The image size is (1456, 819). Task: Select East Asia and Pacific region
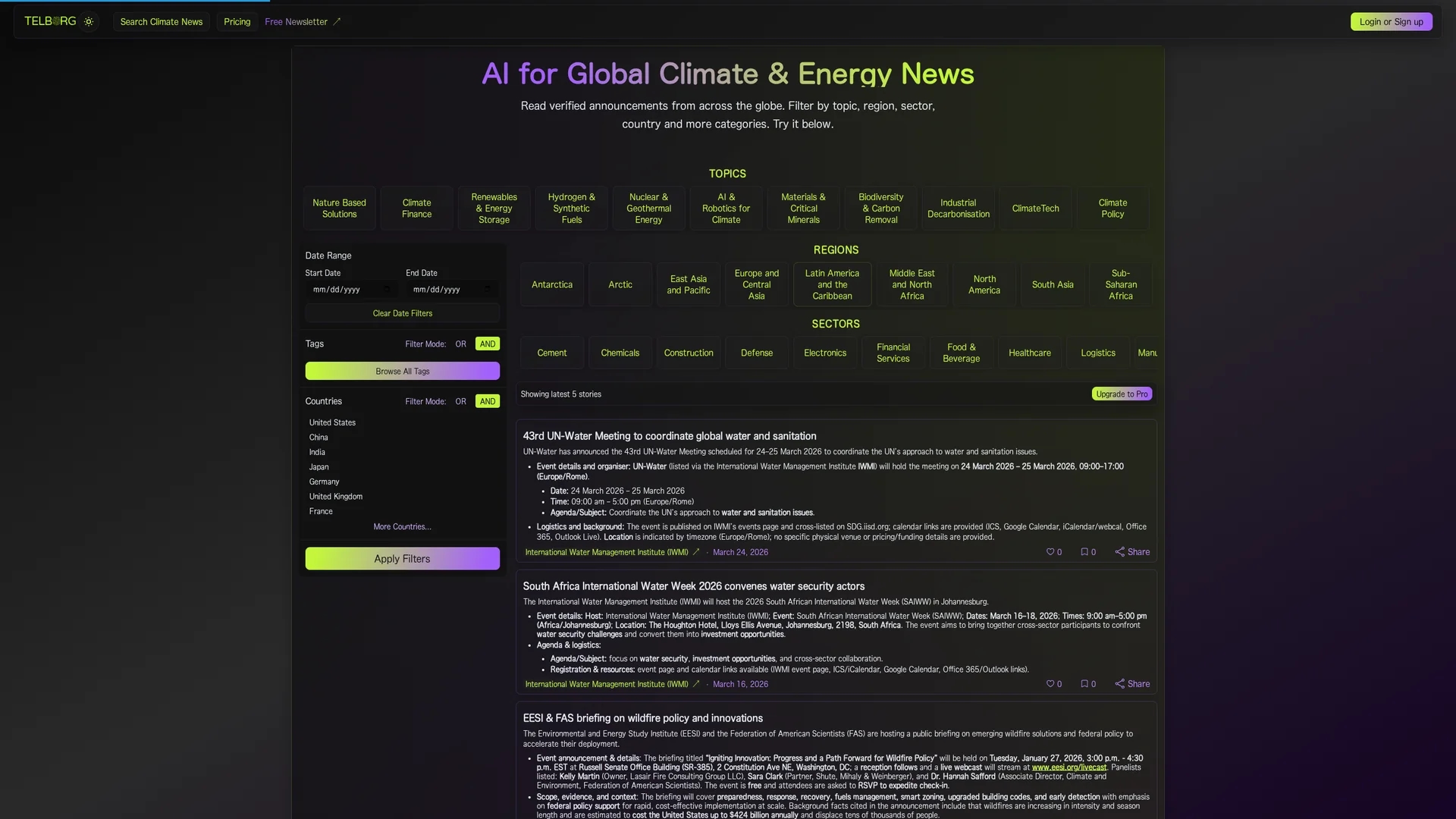point(689,285)
